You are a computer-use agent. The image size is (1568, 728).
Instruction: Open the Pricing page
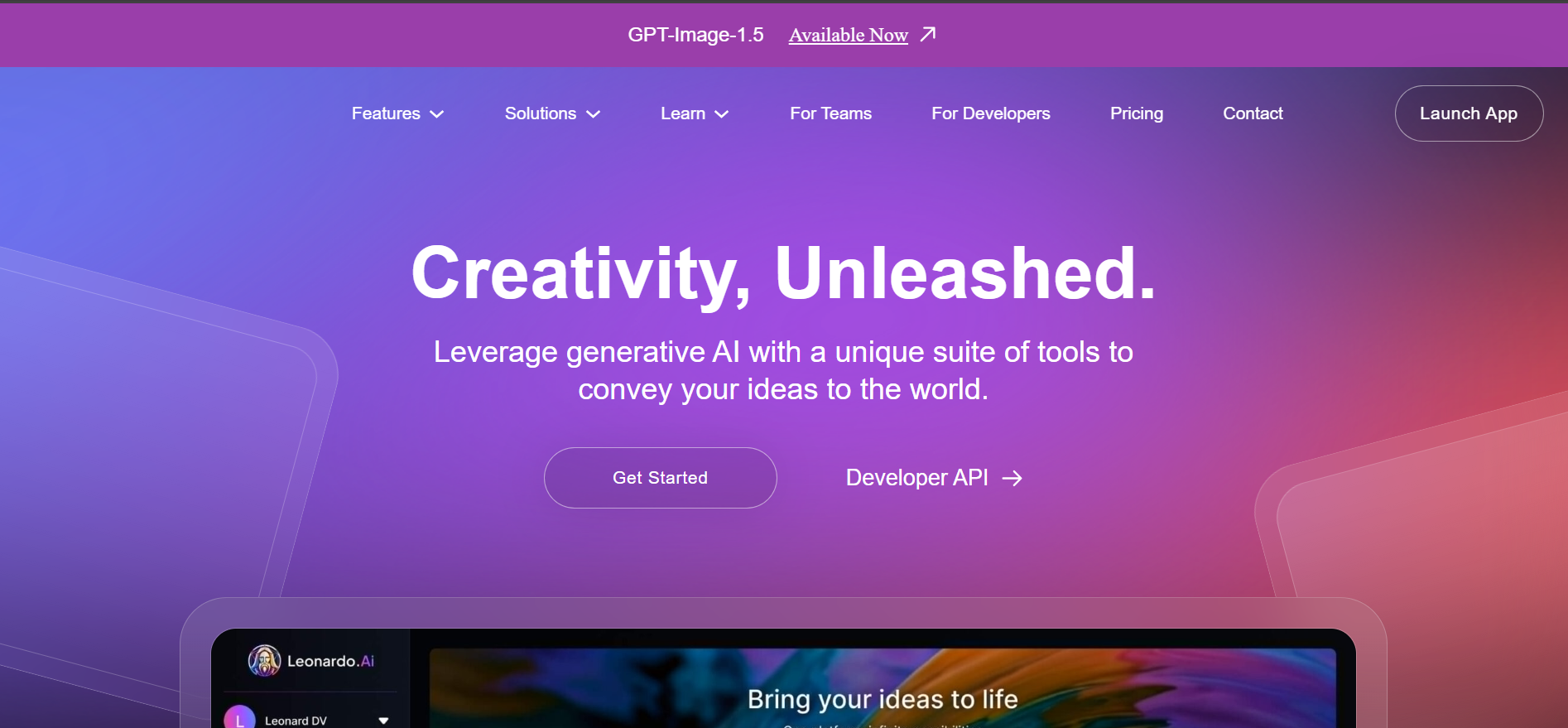[1136, 113]
